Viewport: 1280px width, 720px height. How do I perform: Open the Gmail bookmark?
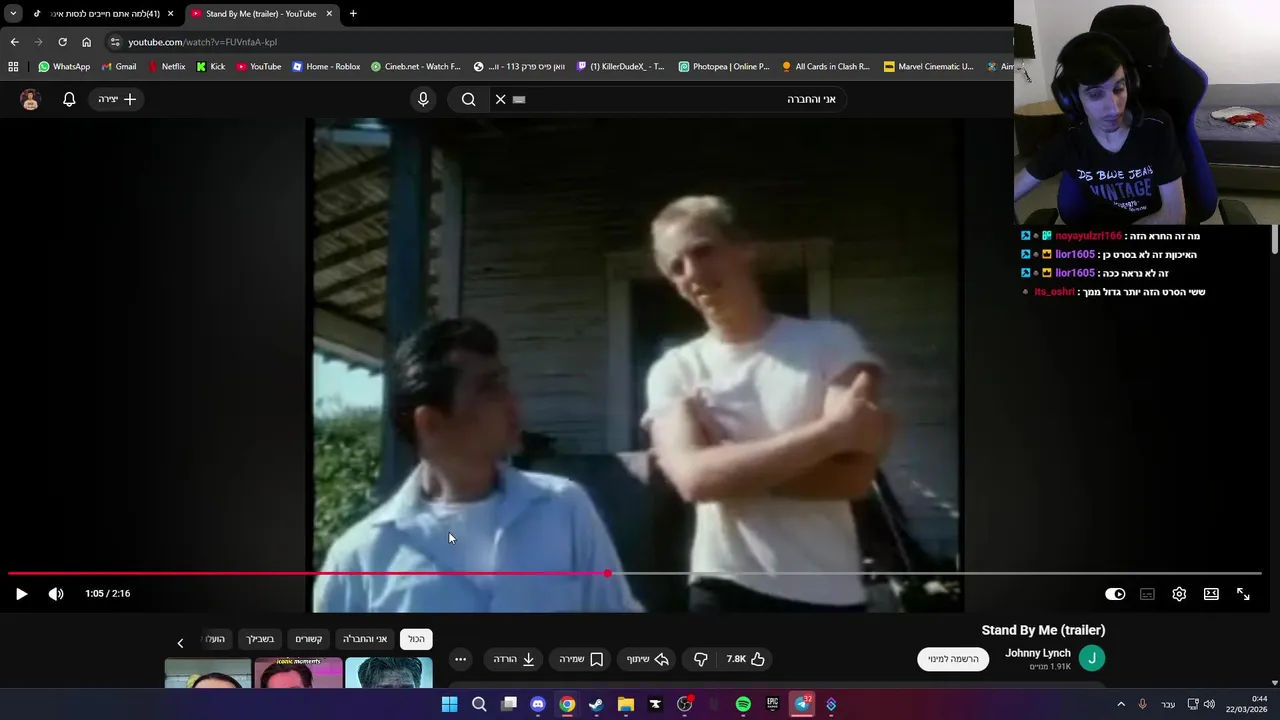click(x=119, y=67)
